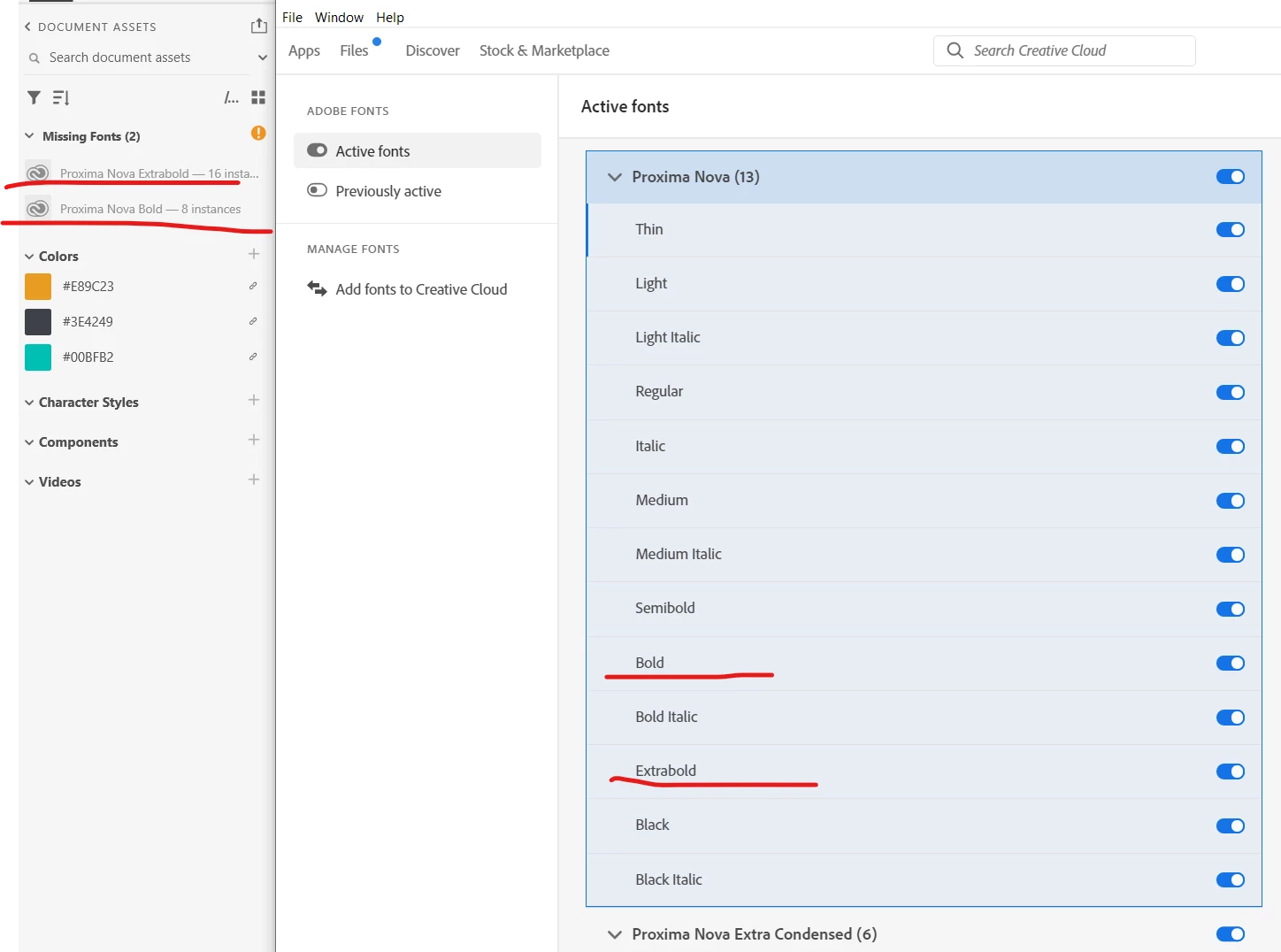The image size is (1281, 952).
Task: Click the link icon for color #3E4249
Action: [x=253, y=321]
